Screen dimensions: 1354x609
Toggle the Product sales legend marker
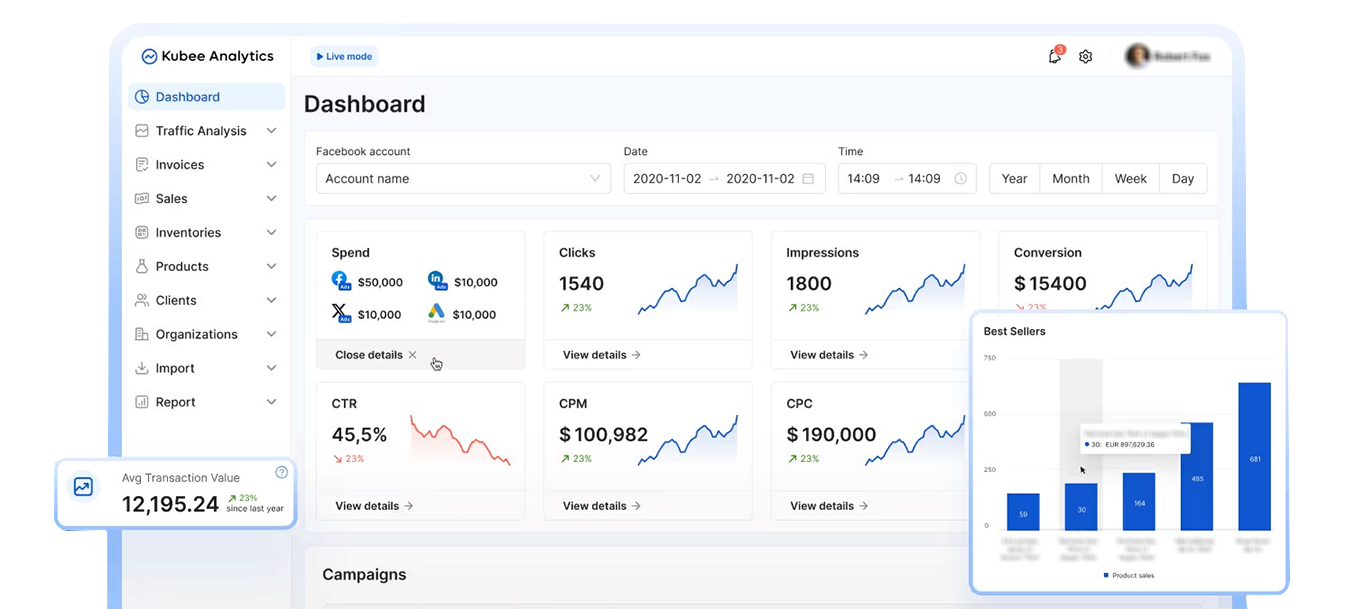coord(1106,575)
